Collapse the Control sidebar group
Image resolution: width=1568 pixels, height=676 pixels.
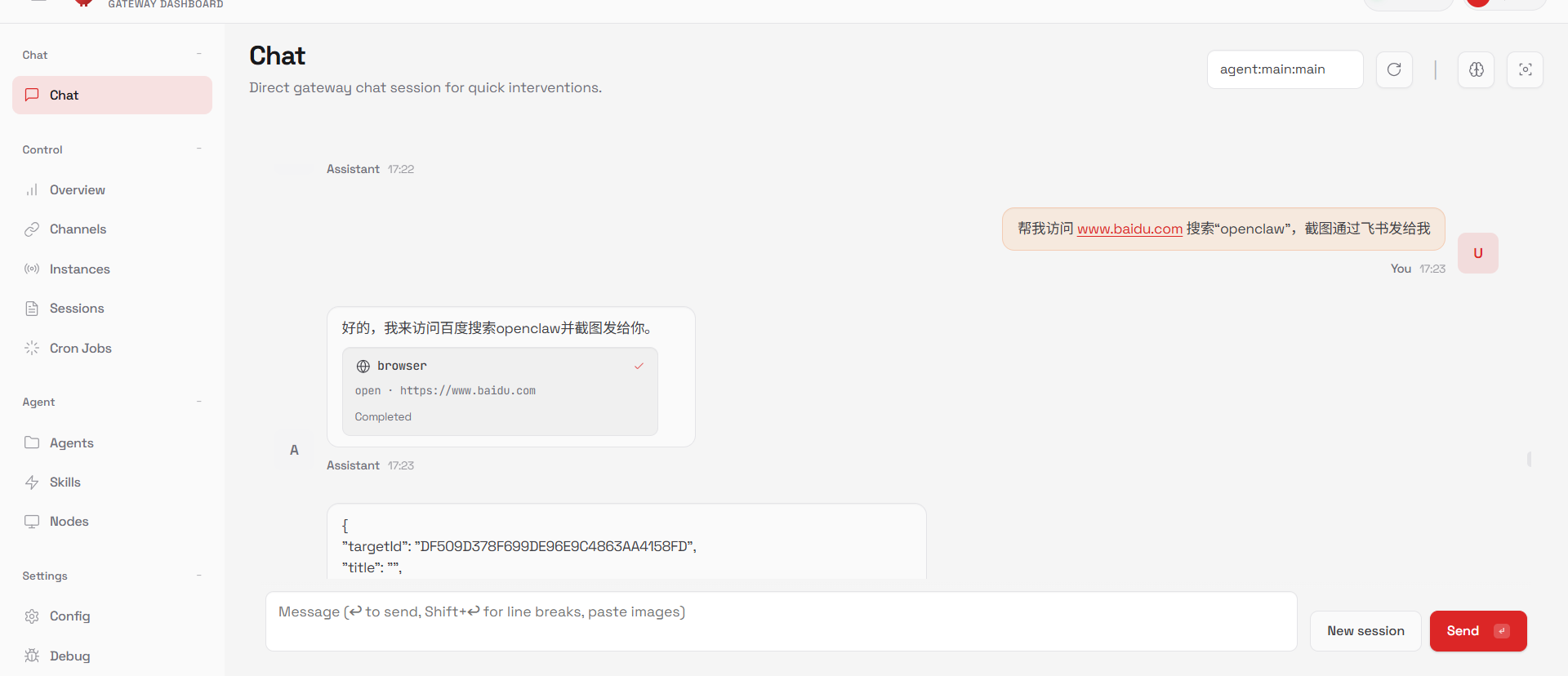pos(199,149)
